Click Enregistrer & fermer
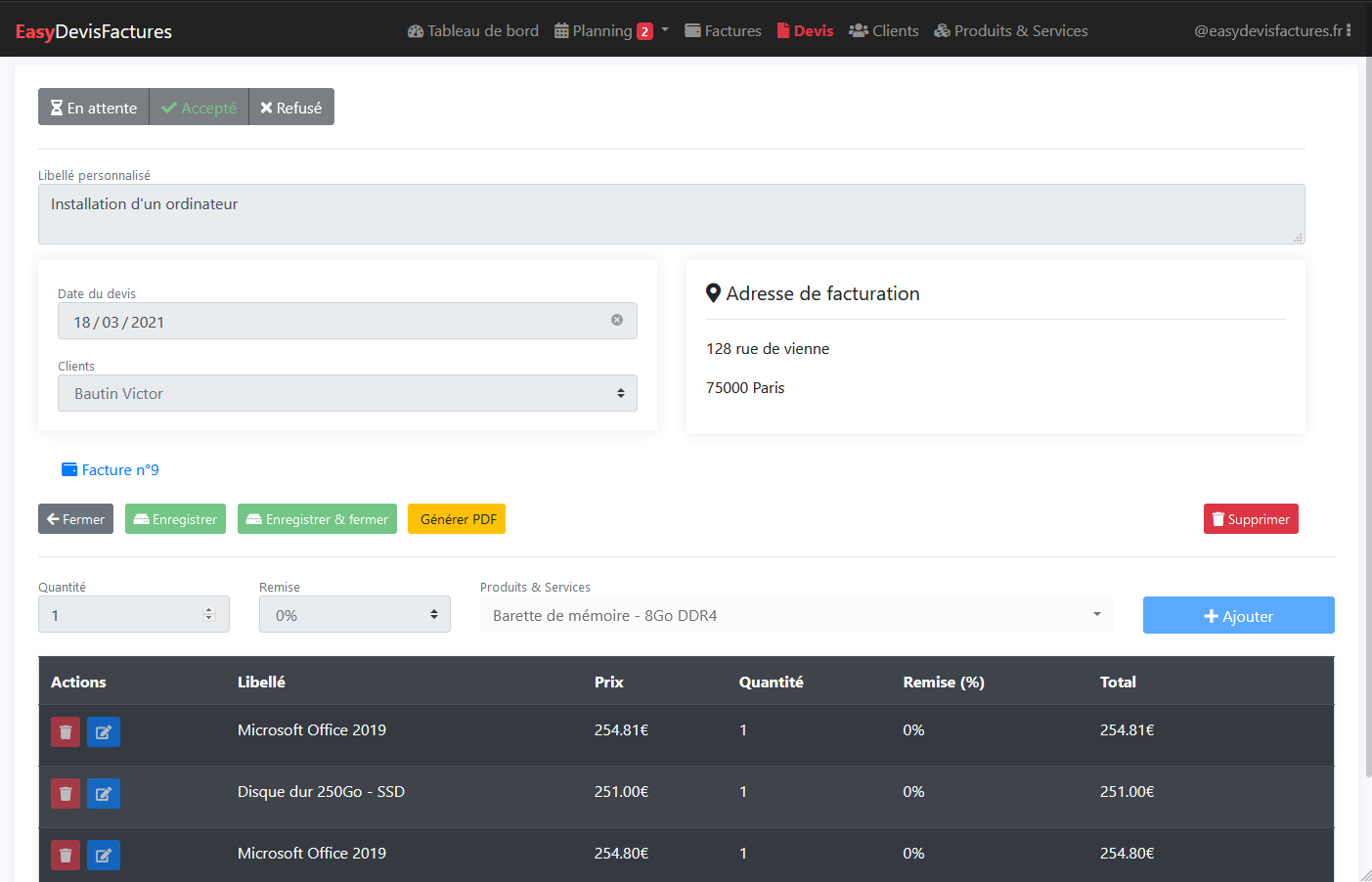The image size is (1372, 882). coord(317,519)
